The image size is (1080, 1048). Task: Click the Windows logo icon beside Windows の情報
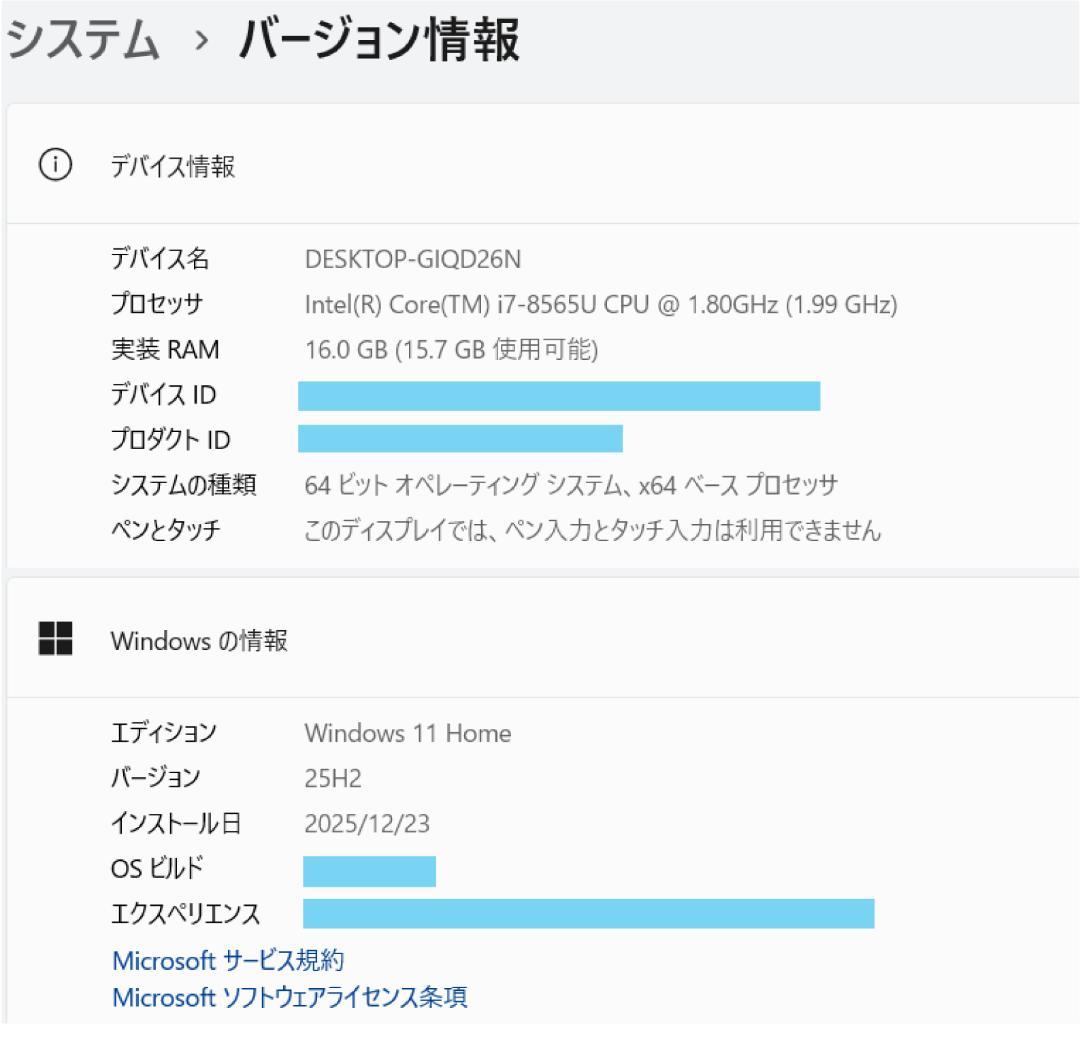(57, 640)
